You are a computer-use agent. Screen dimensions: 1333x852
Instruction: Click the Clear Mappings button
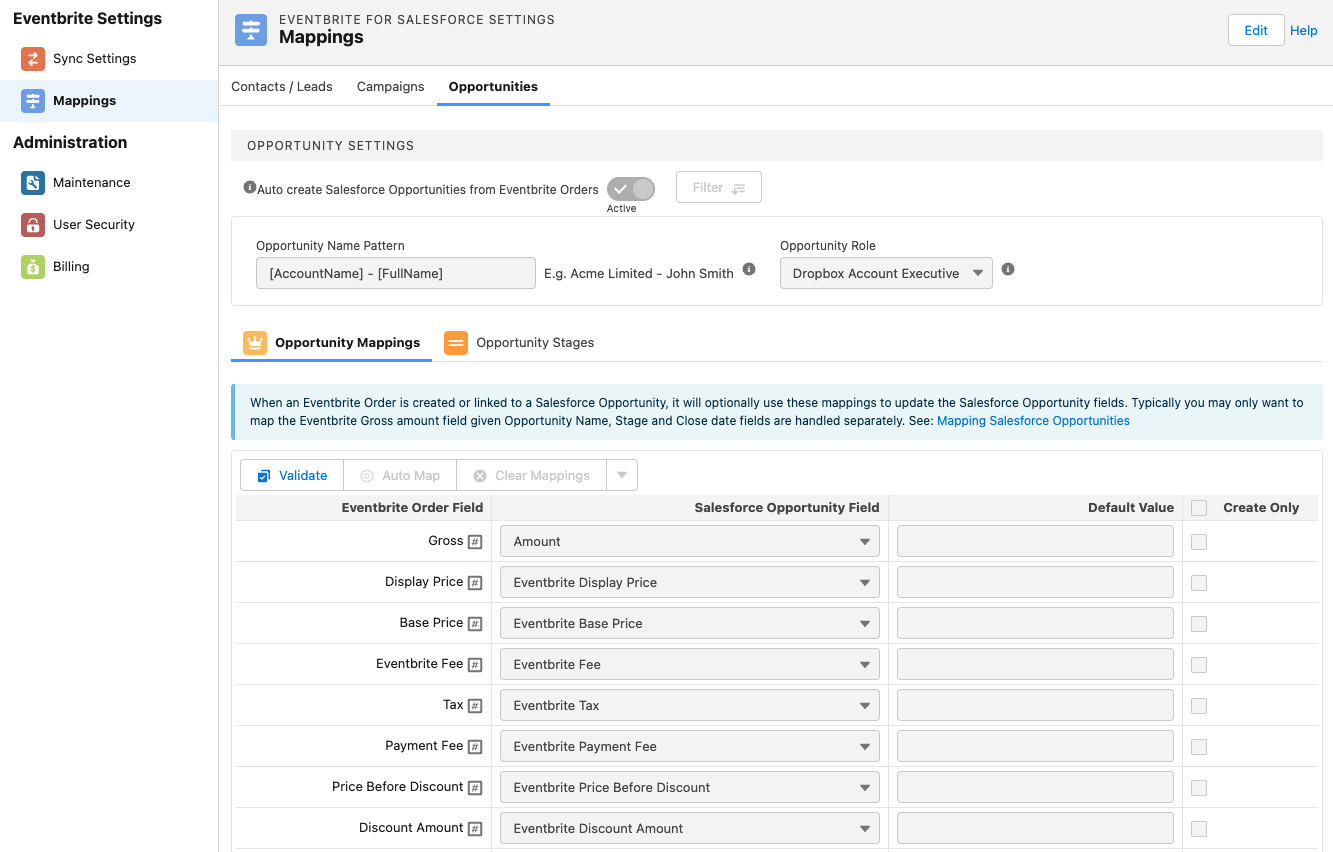(x=531, y=475)
